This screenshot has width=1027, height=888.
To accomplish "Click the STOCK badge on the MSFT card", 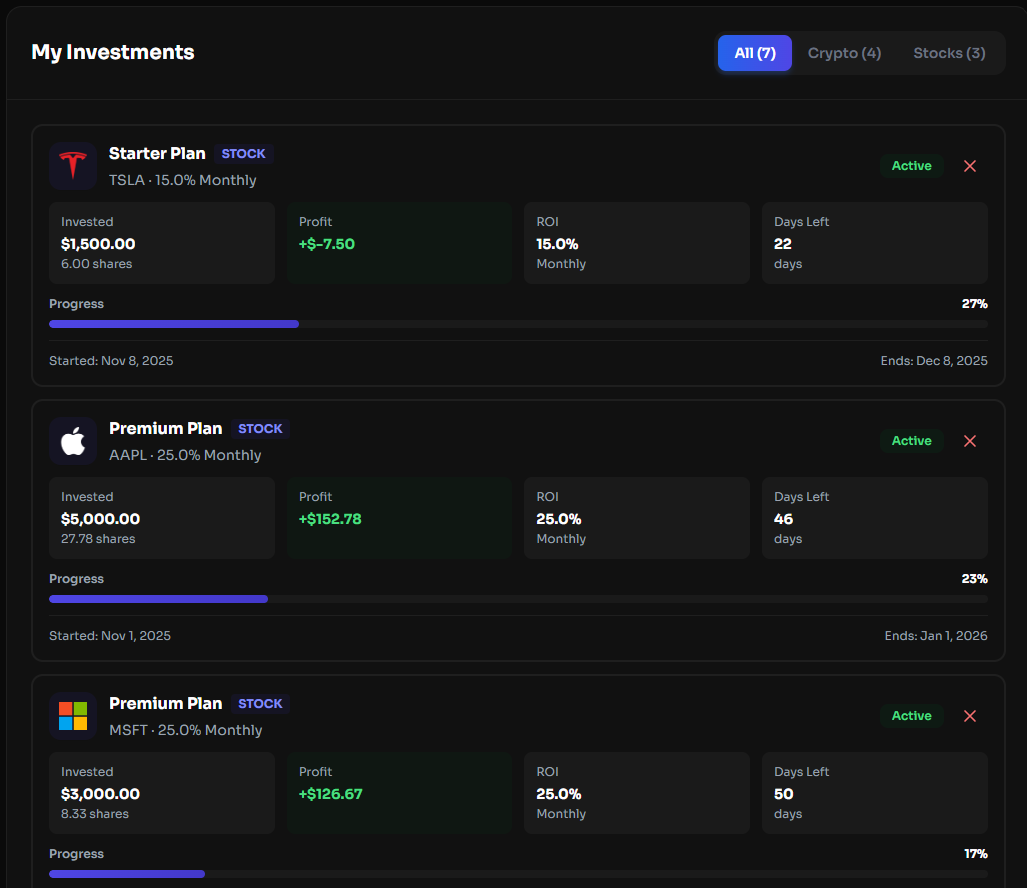I will (x=260, y=703).
